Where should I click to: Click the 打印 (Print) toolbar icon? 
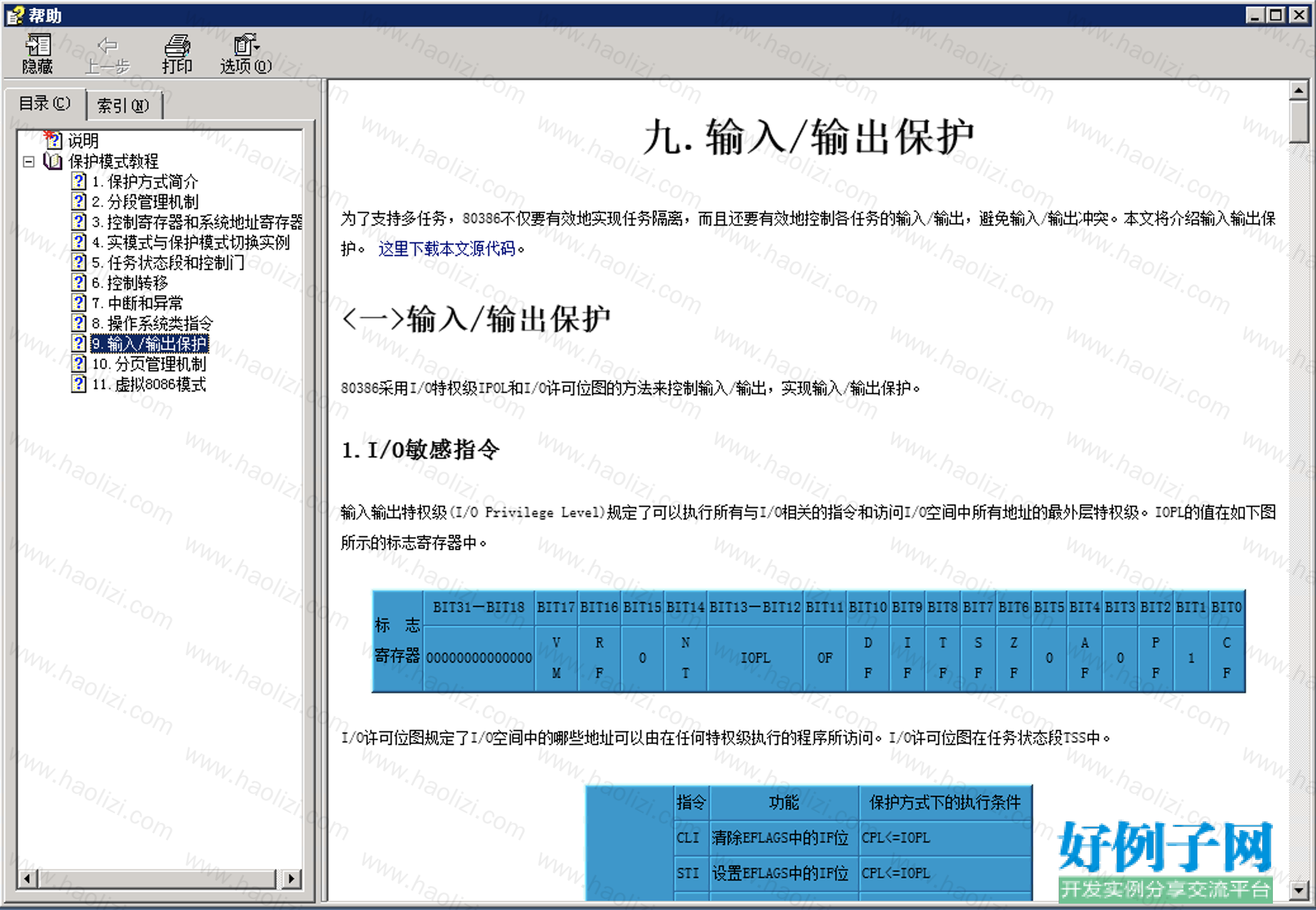click(177, 54)
